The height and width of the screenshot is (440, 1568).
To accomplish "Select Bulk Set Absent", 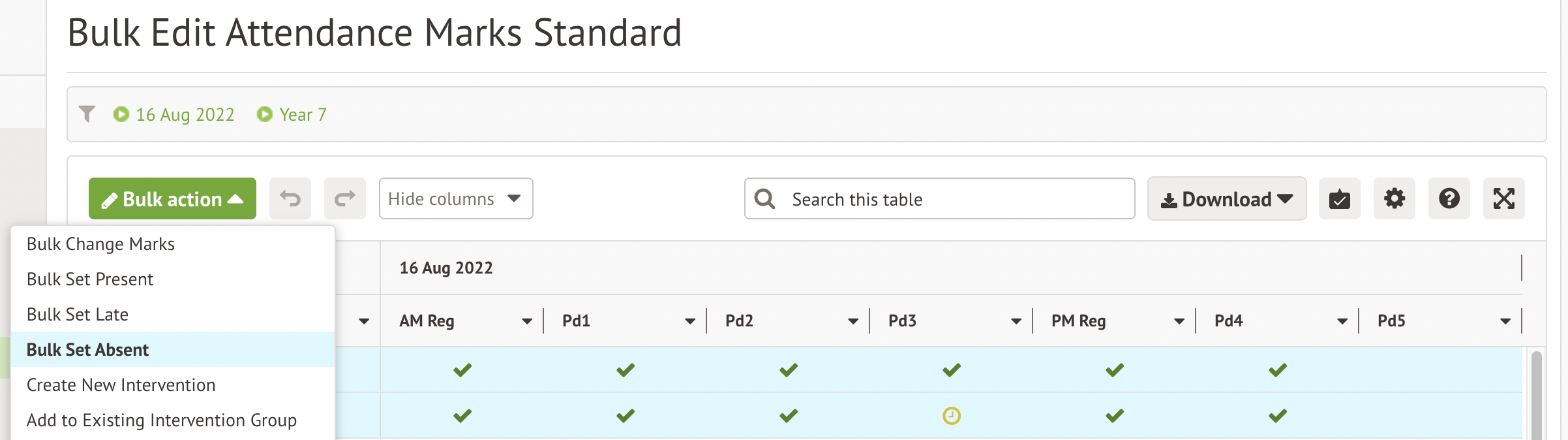I will 88,350.
